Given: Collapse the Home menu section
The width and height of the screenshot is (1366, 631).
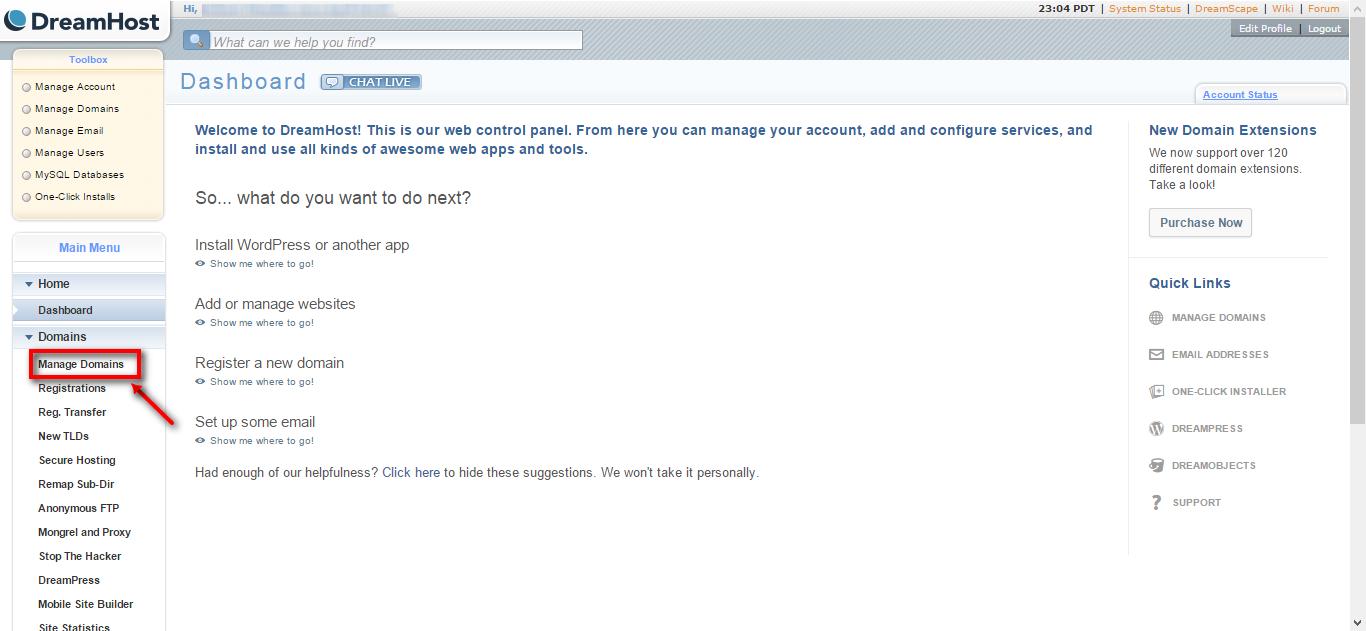Looking at the screenshot, I should (x=29, y=284).
